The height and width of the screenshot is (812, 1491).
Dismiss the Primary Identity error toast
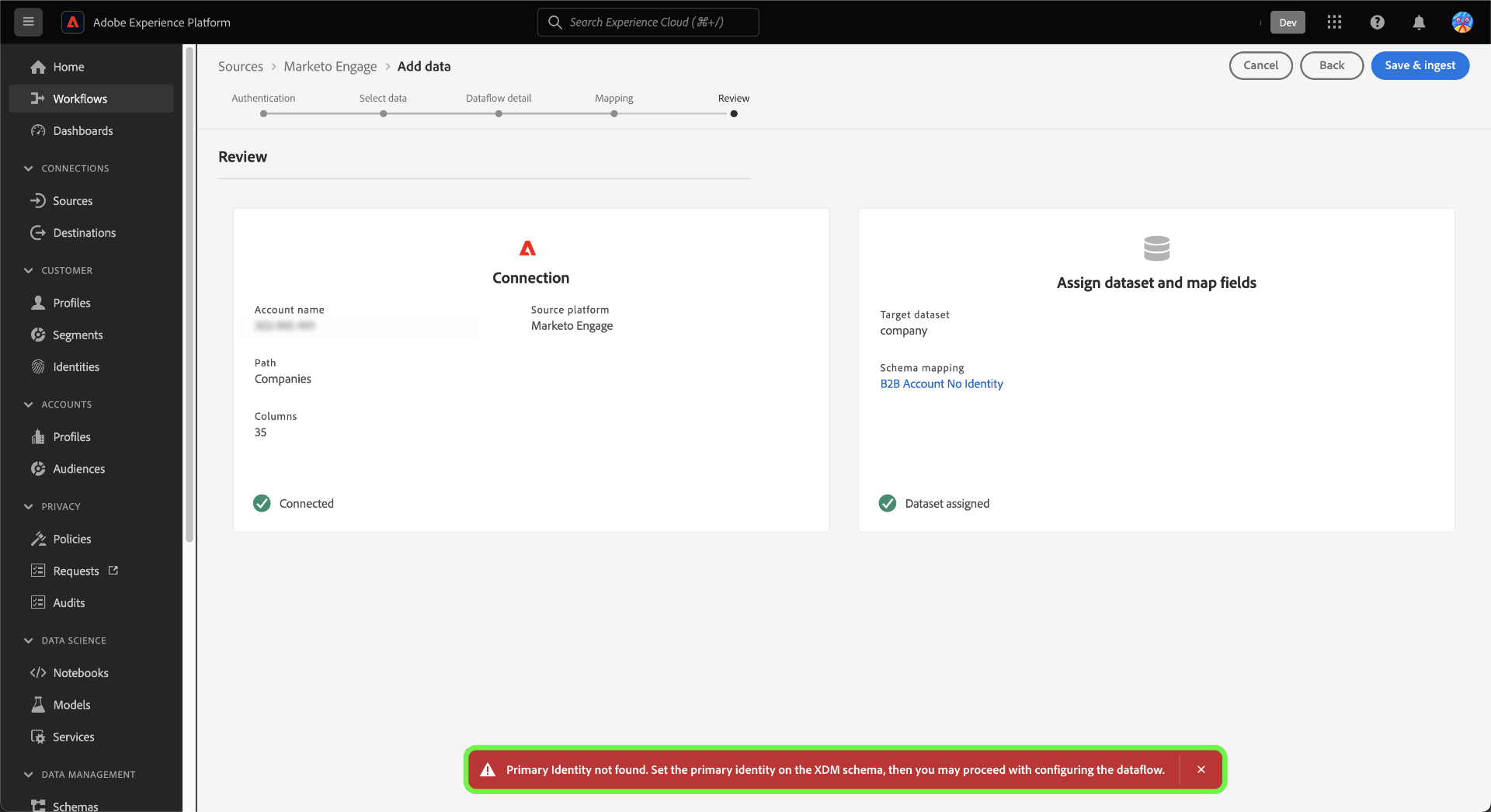(1201, 769)
